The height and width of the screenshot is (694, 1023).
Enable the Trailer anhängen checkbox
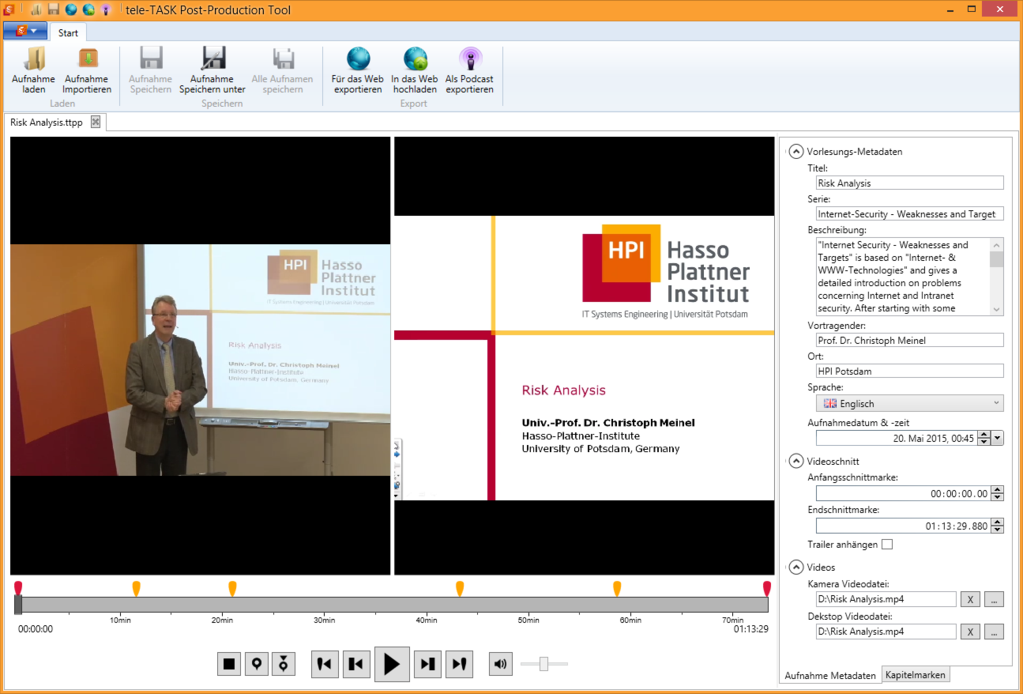[x=887, y=544]
